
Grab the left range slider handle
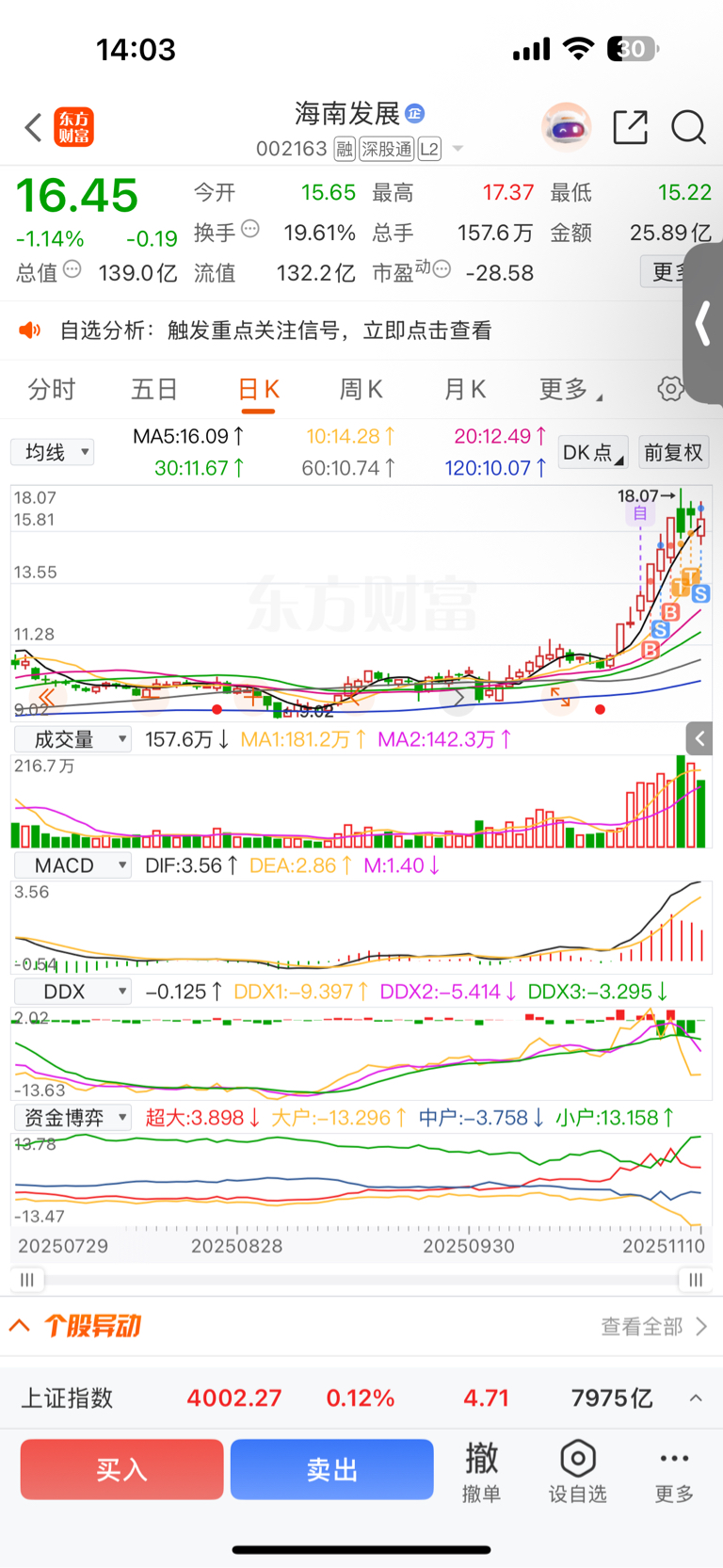[26, 1279]
